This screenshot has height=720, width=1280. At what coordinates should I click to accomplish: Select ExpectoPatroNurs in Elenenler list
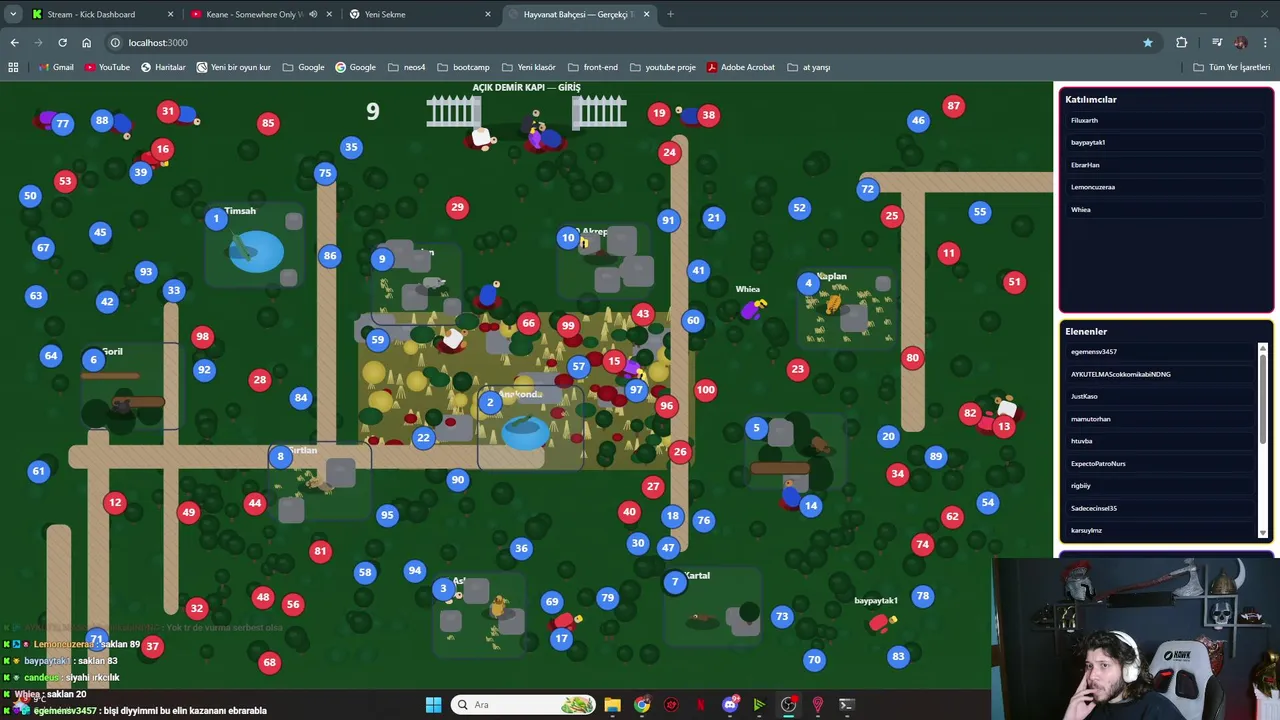pos(1161,463)
